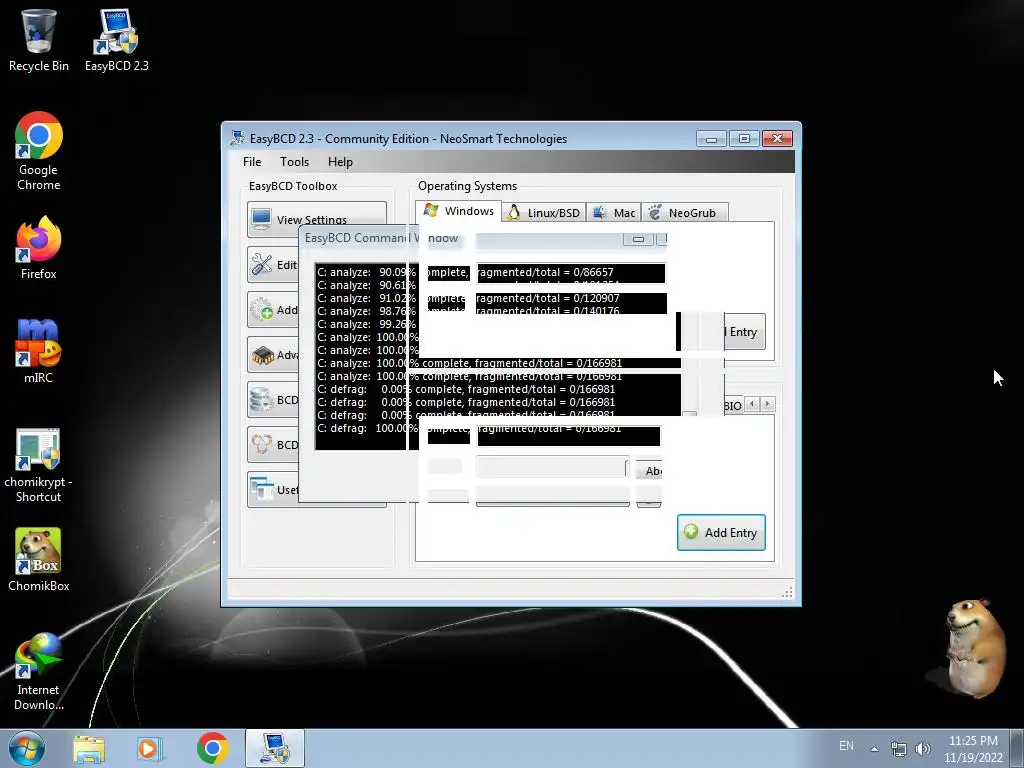Open the Help menu
Image resolution: width=1024 pixels, height=768 pixels.
[340, 162]
